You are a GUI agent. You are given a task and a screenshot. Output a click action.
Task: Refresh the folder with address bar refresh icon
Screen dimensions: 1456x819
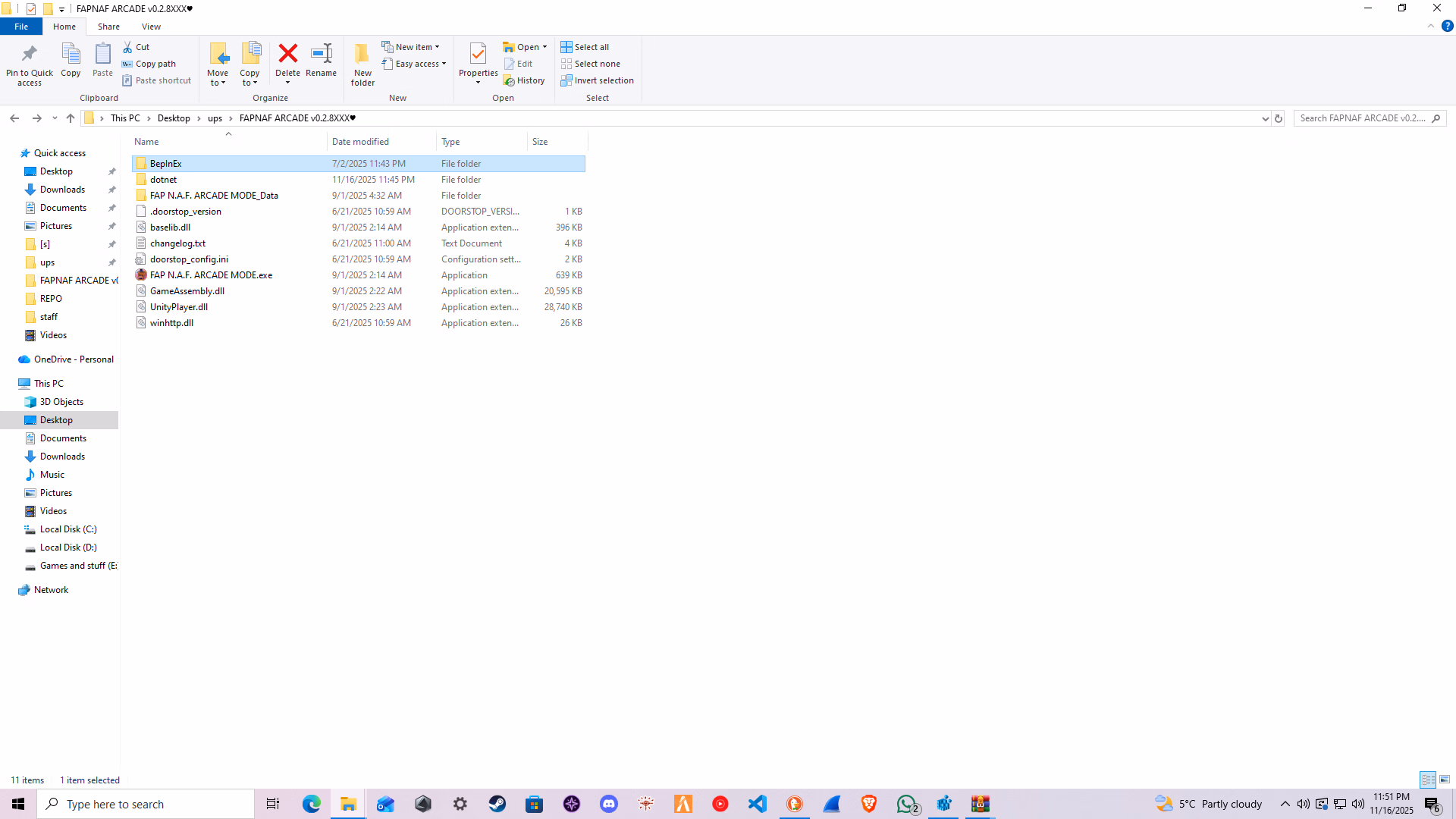tap(1279, 118)
